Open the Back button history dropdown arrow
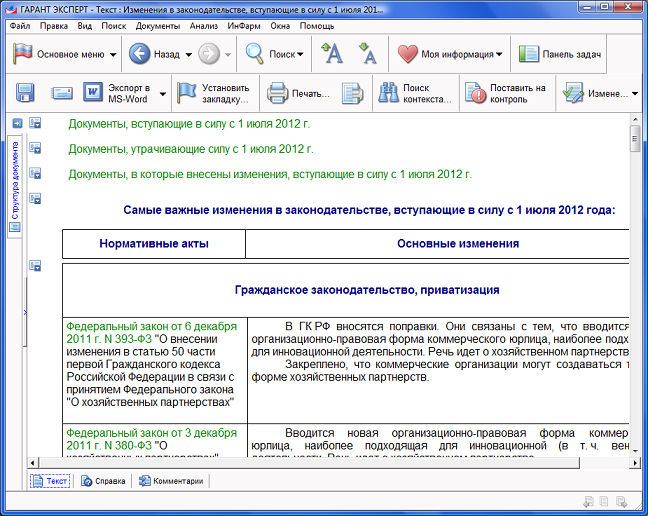This screenshot has height=516, width=648. [x=187, y=54]
